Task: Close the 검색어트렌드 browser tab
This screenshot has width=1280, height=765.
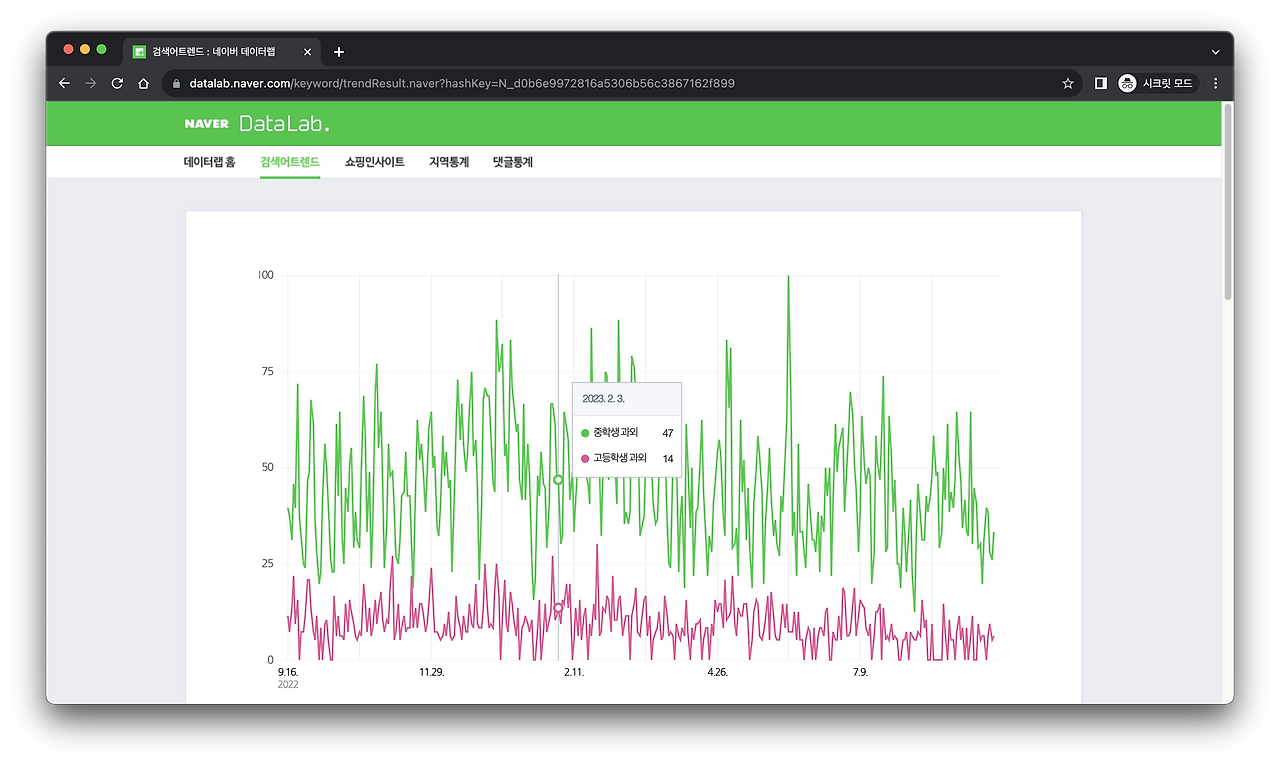Action: click(307, 51)
